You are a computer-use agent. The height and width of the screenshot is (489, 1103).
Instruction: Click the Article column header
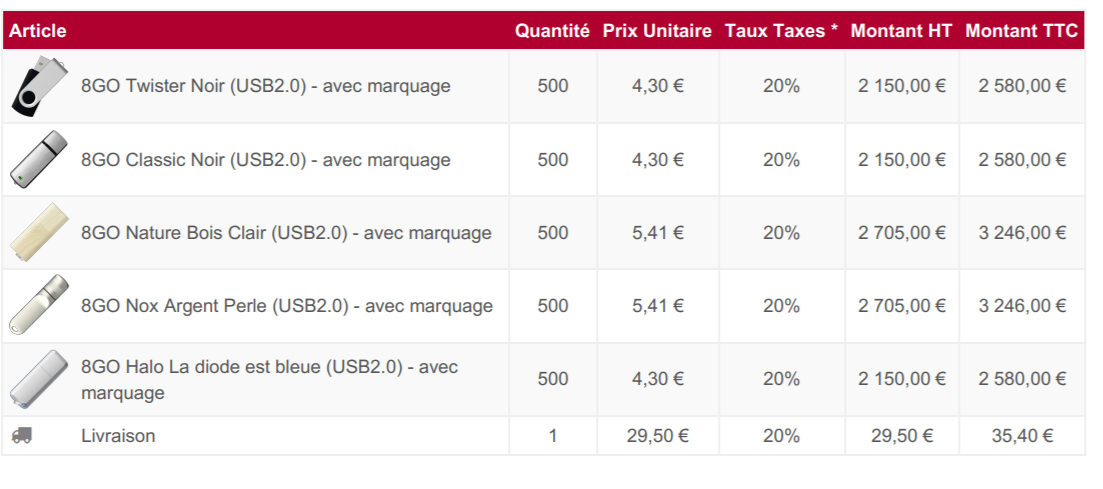[x=38, y=31]
